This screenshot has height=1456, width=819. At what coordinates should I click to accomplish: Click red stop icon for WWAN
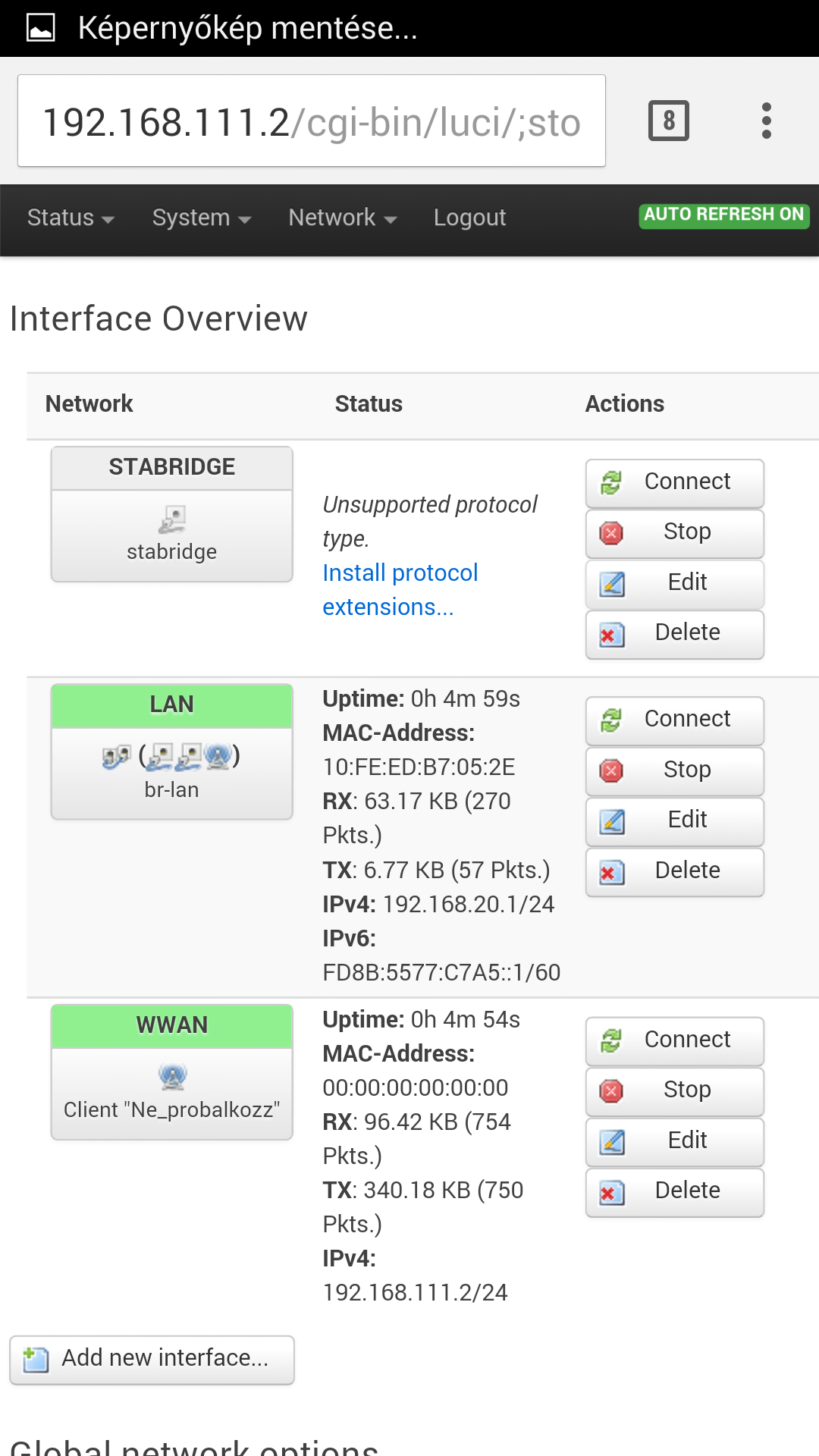611,1090
